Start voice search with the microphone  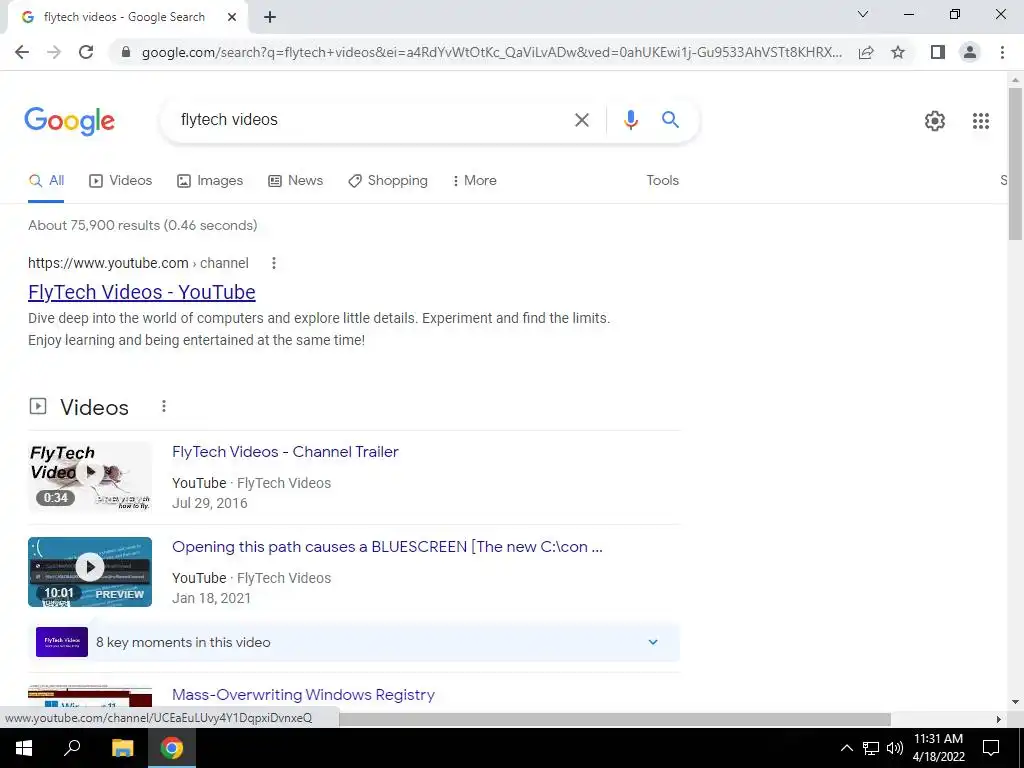630,120
